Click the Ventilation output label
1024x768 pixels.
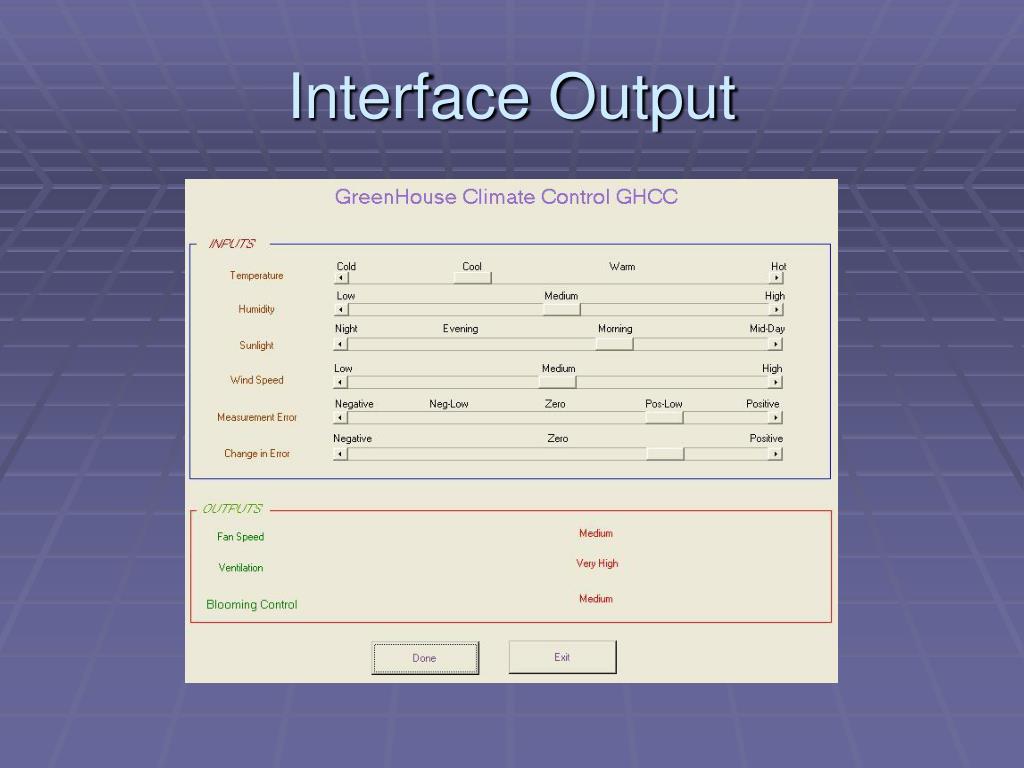pos(241,568)
